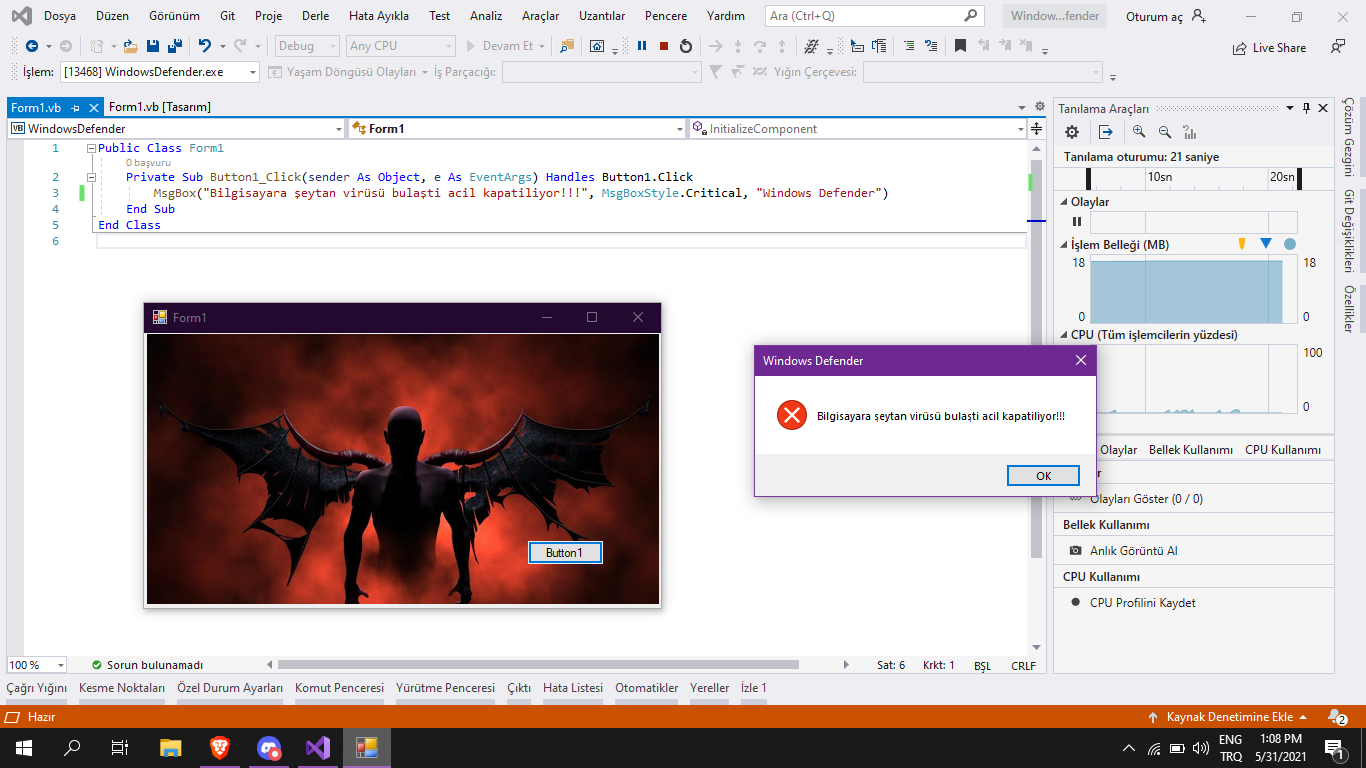This screenshot has height=768, width=1366.
Task: Open the Windows Start menu
Action: click(23, 747)
